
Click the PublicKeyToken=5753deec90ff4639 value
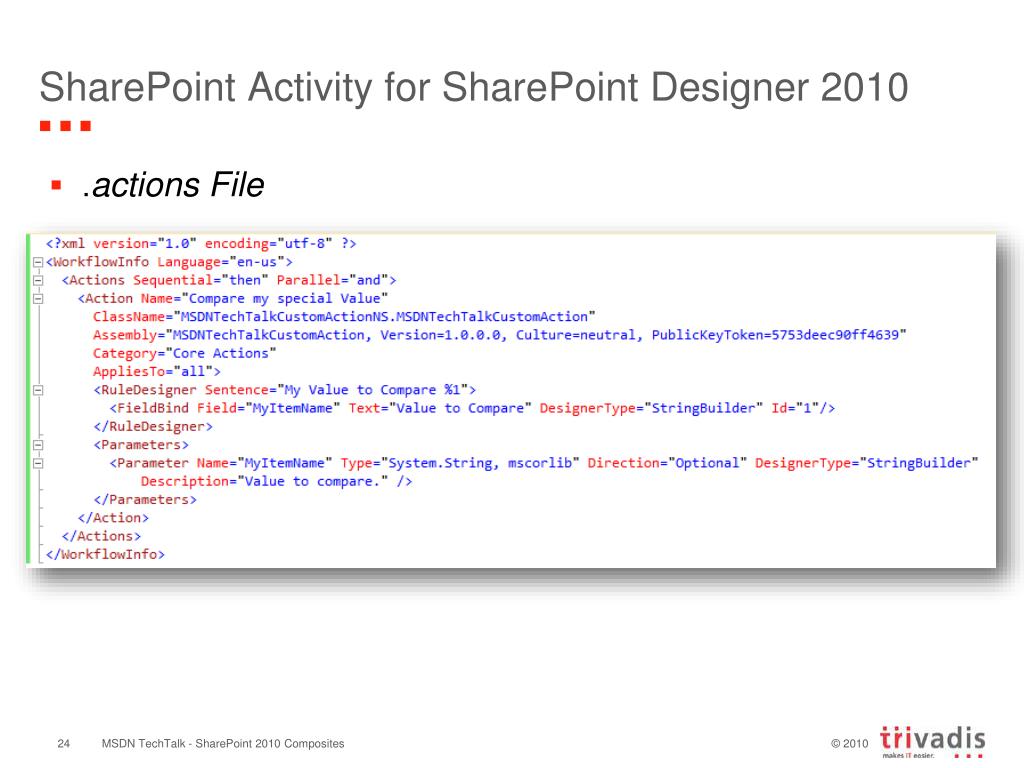point(775,335)
